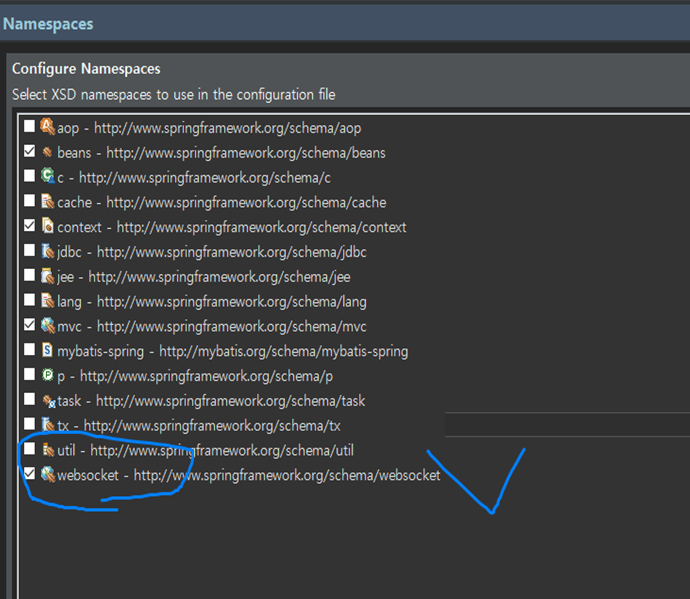Click the c namespace icon
690x599 pixels.
coord(48,176)
